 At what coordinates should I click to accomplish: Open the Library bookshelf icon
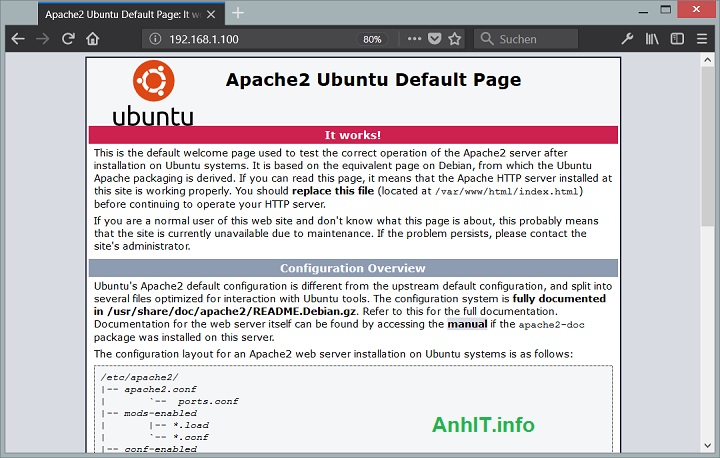tap(652, 39)
